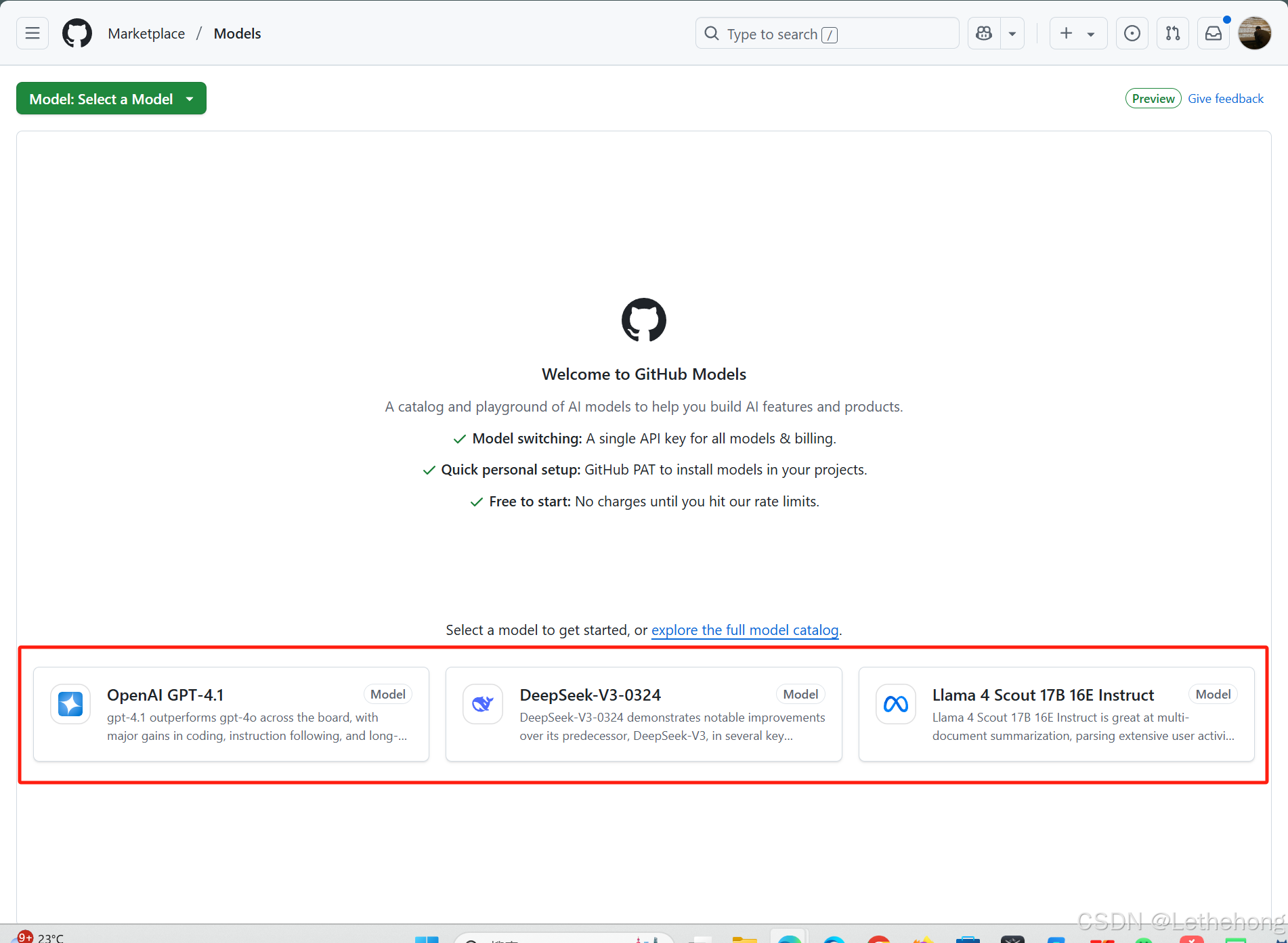Expand the Model: Select a Model dropdown

(111, 99)
